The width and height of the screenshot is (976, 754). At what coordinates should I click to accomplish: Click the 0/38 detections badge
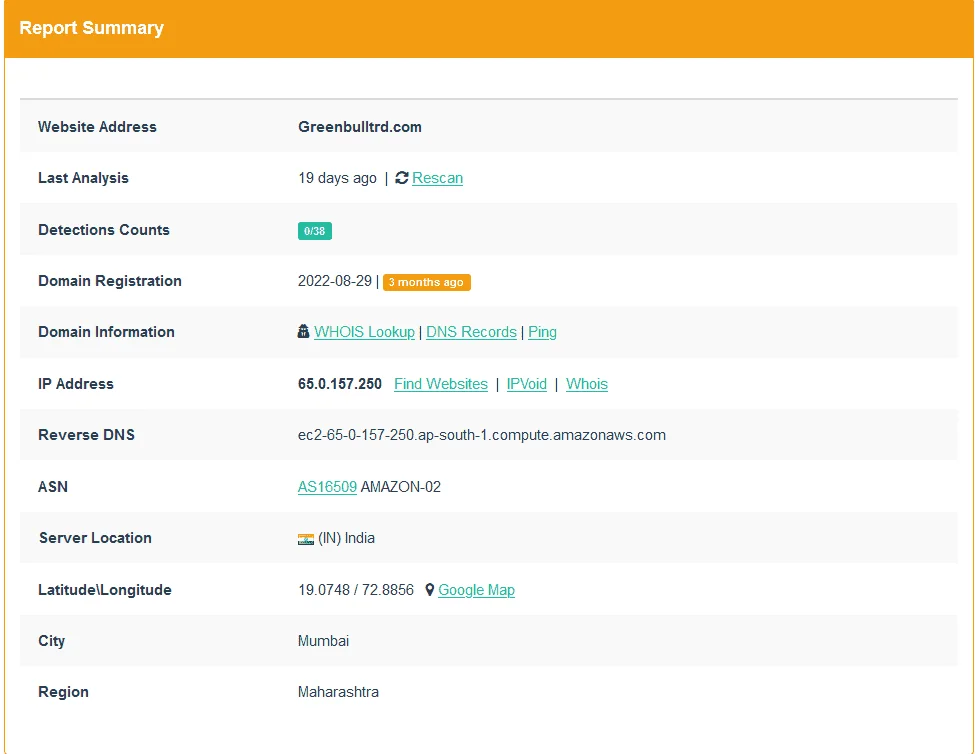tap(314, 231)
